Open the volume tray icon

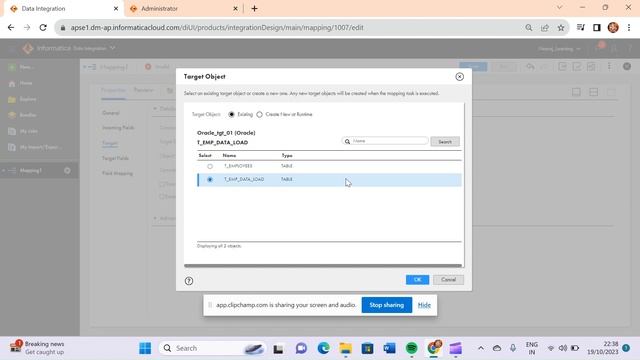click(563, 348)
